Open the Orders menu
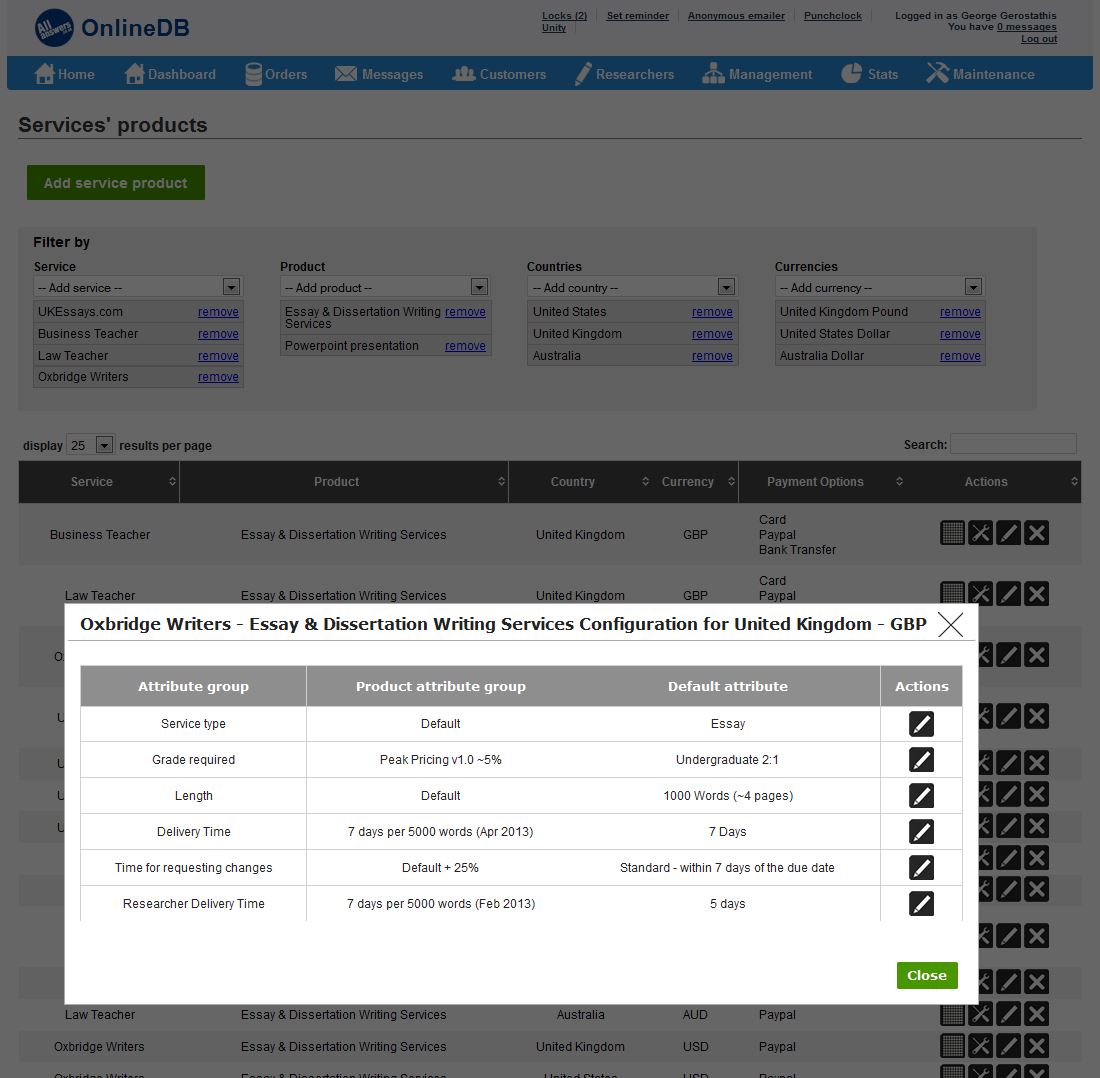This screenshot has width=1100, height=1078. point(276,74)
